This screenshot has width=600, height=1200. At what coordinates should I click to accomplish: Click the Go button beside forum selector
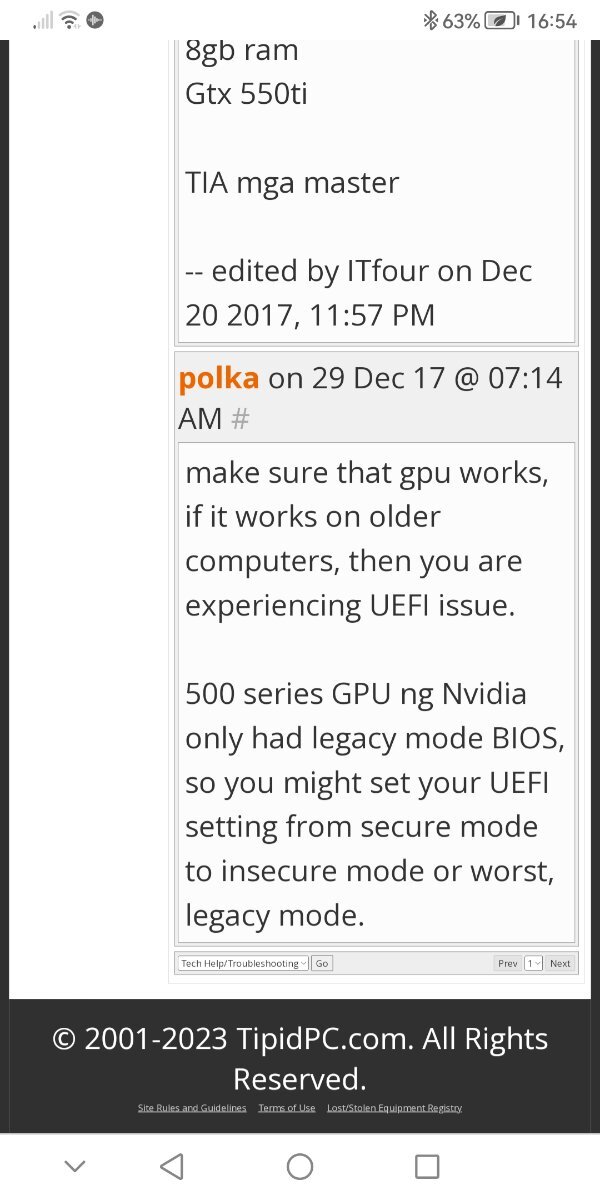click(322, 963)
